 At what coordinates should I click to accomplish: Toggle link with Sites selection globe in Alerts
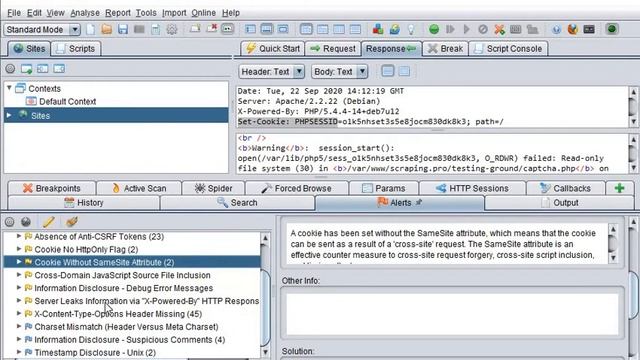click(26, 222)
